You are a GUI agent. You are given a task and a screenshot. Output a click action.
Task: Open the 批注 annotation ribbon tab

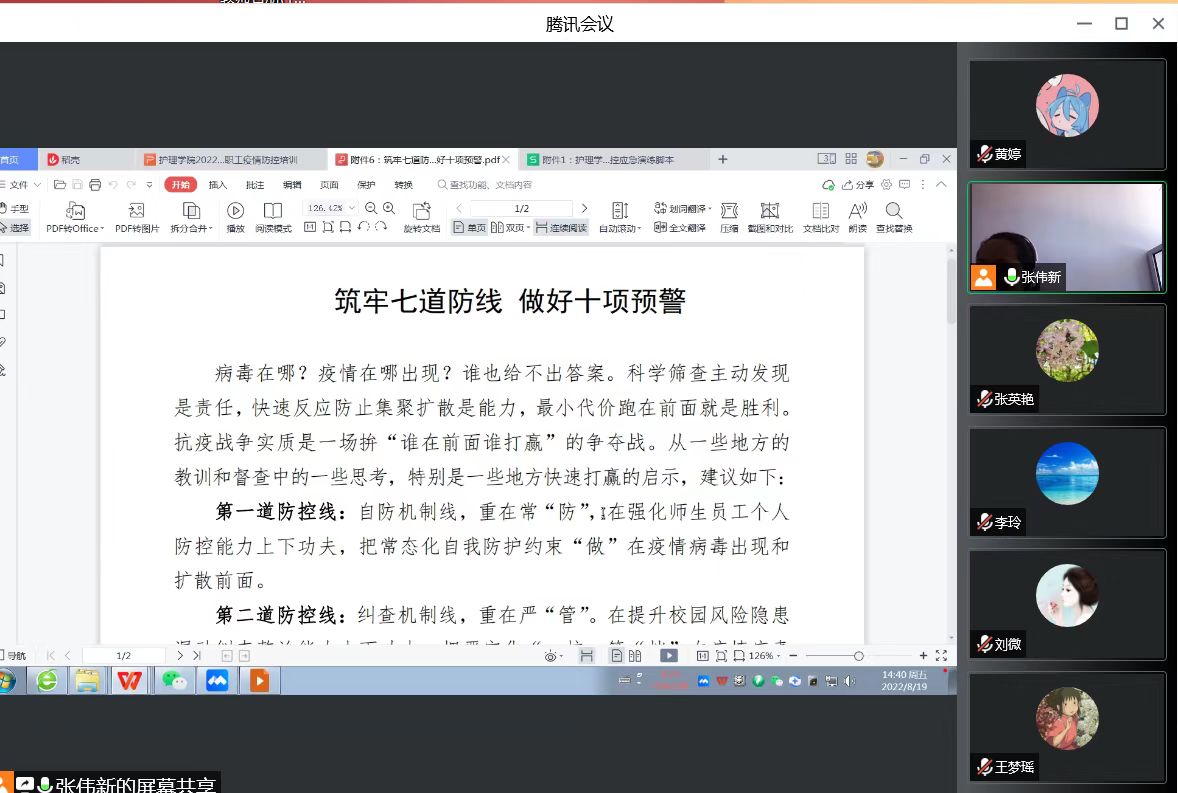pos(255,185)
